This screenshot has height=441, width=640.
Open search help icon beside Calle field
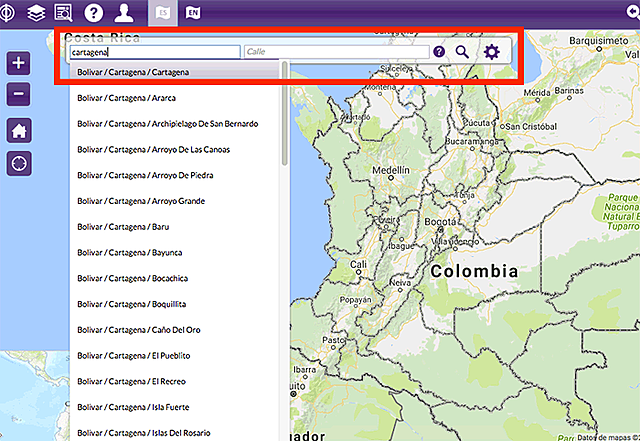pyautogui.click(x=439, y=52)
